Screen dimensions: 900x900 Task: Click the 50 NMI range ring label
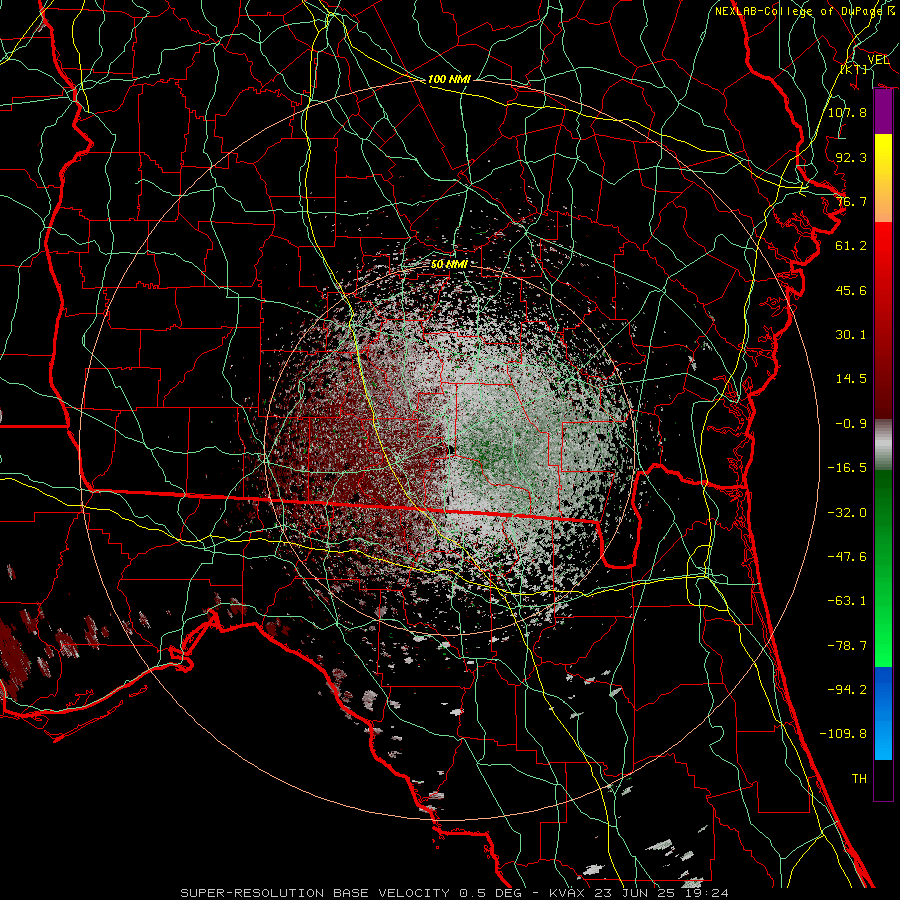(449, 264)
